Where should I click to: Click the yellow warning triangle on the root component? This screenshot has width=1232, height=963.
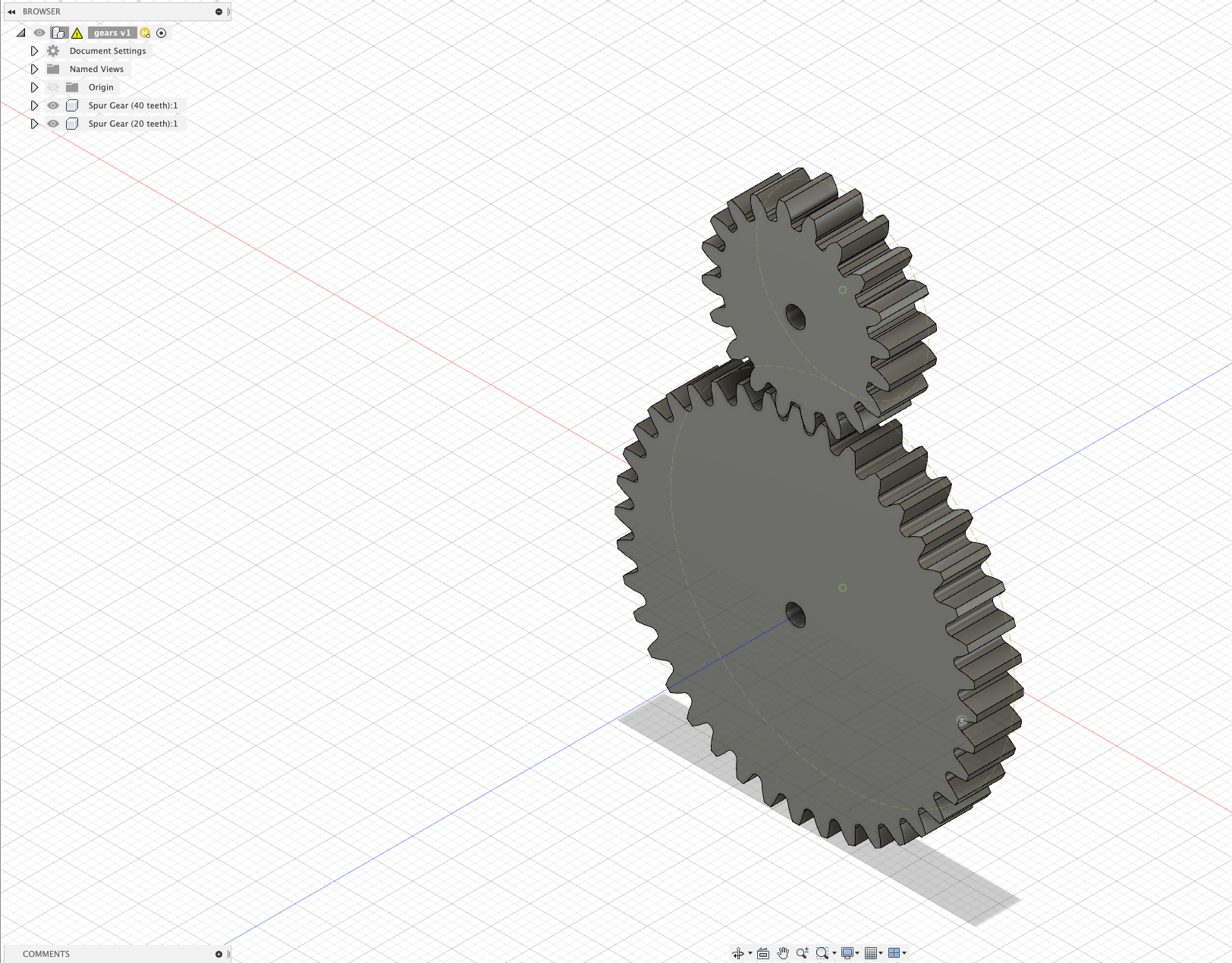click(77, 33)
